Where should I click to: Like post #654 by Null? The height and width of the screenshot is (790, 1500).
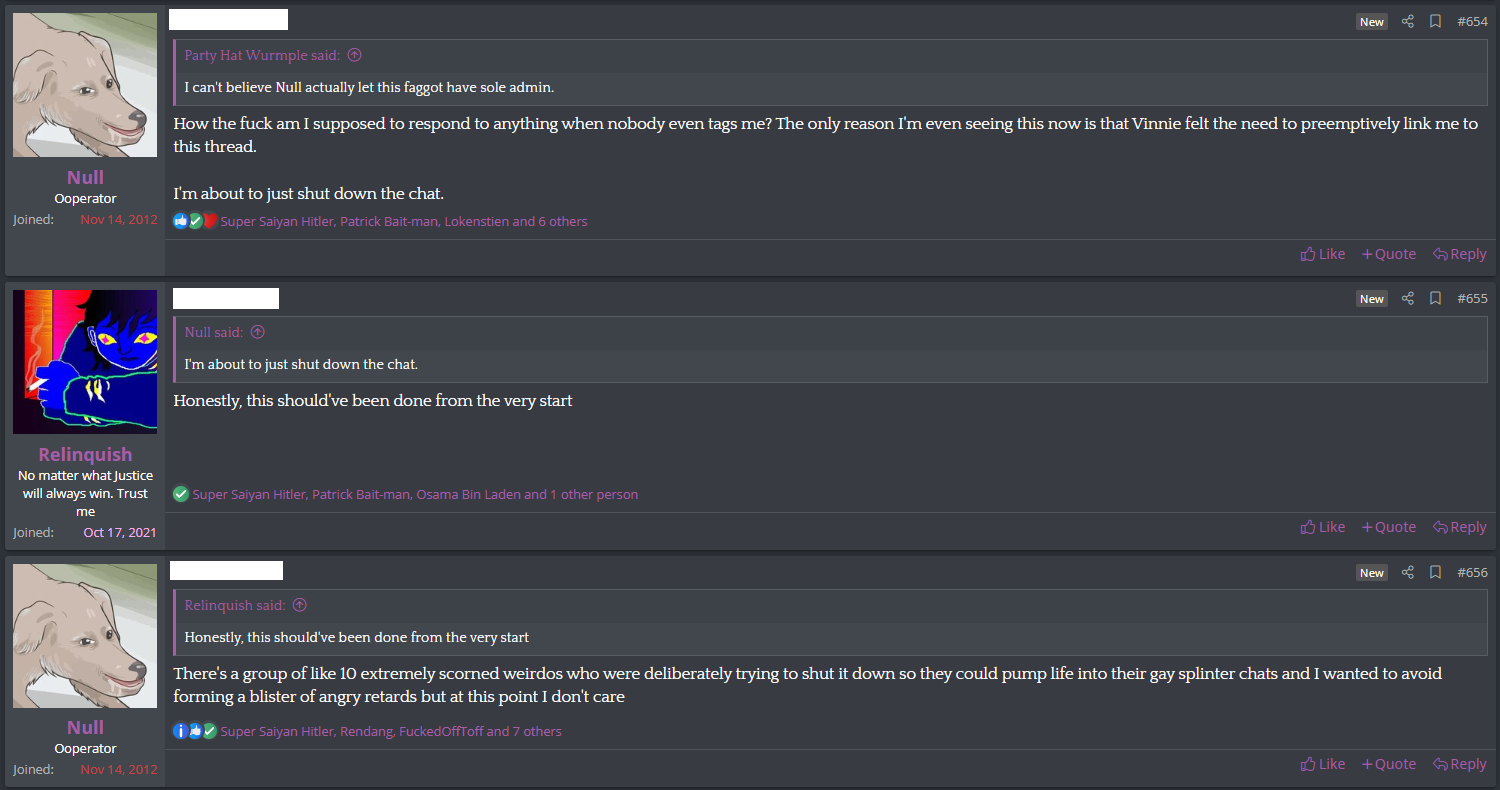pos(1322,254)
